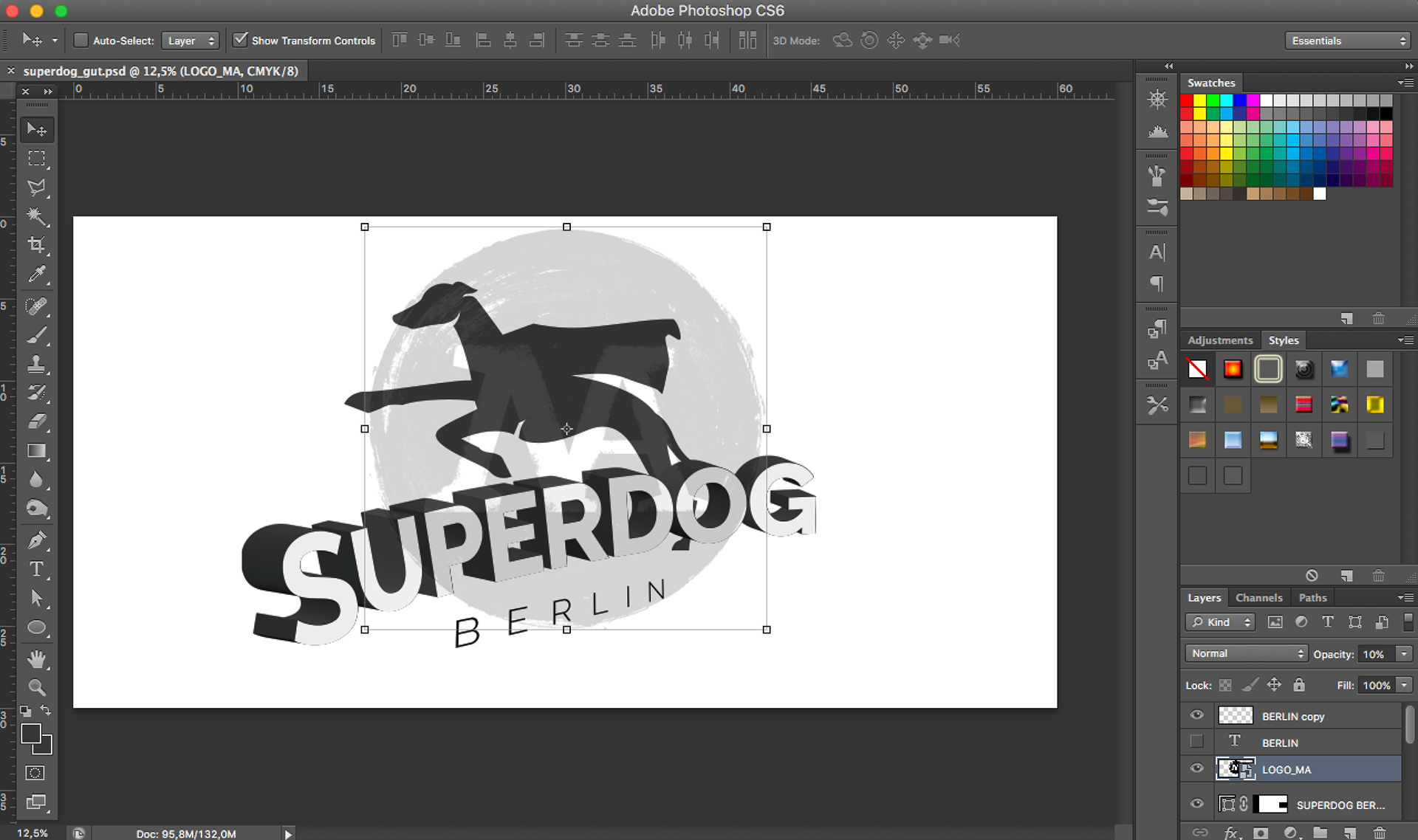Switch to the Channels tab

tap(1258, 597)
